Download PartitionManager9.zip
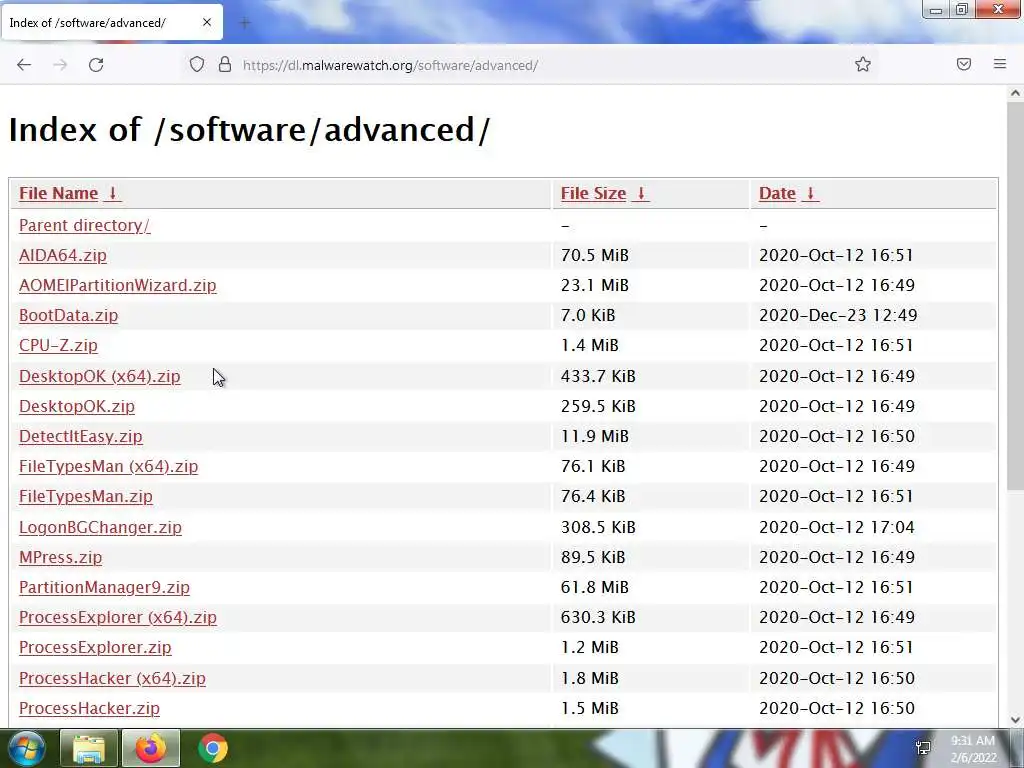The height and width of the screenshot is (768, 1024). (x=104, y=587)
